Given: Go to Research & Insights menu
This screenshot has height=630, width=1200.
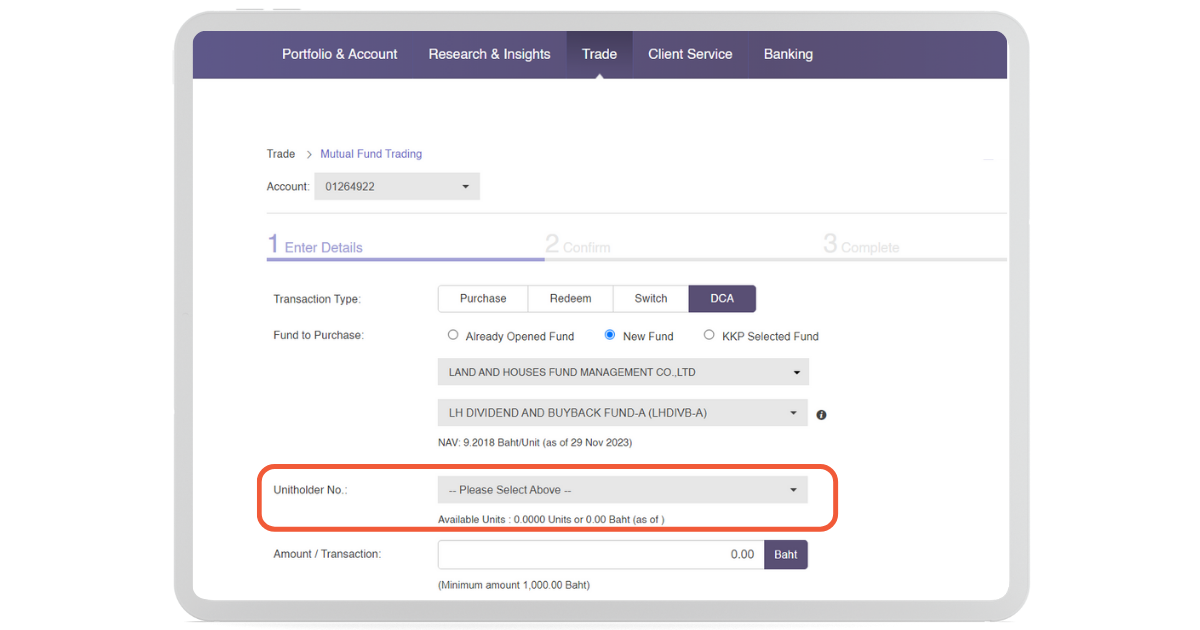Looking at the screenshot, I should [x=489, y=54].
